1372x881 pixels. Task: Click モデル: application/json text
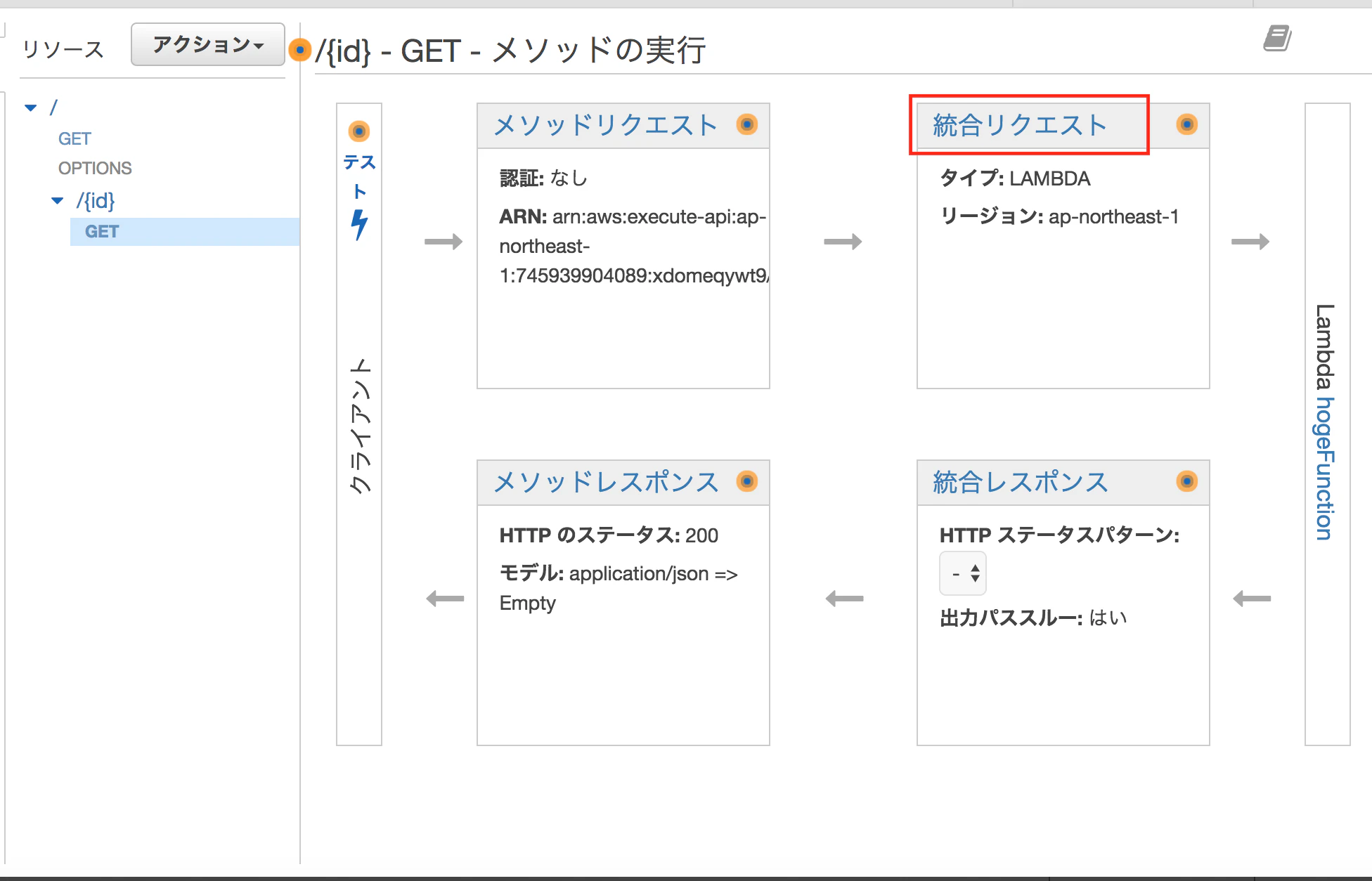[619, 588]
